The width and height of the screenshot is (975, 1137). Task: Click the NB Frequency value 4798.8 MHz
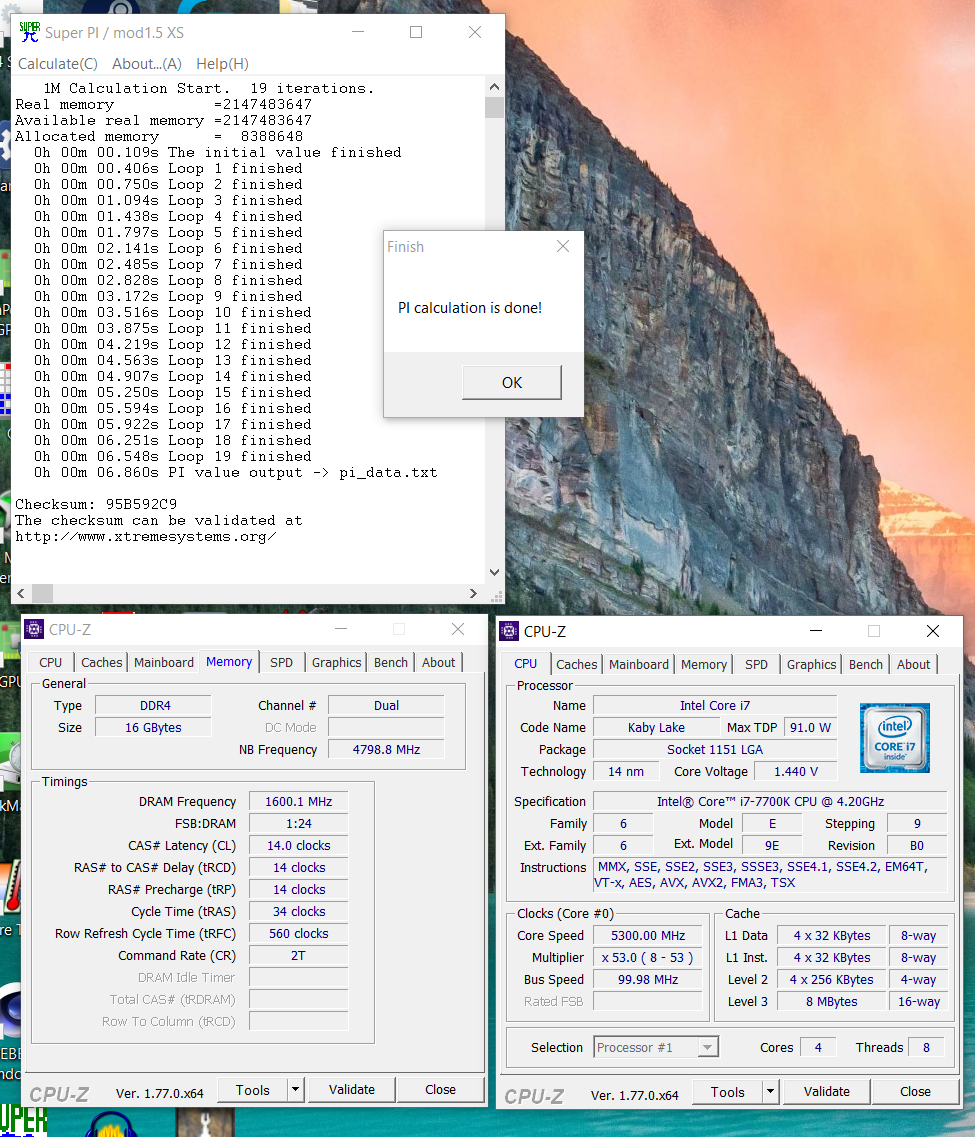[386, 749]
